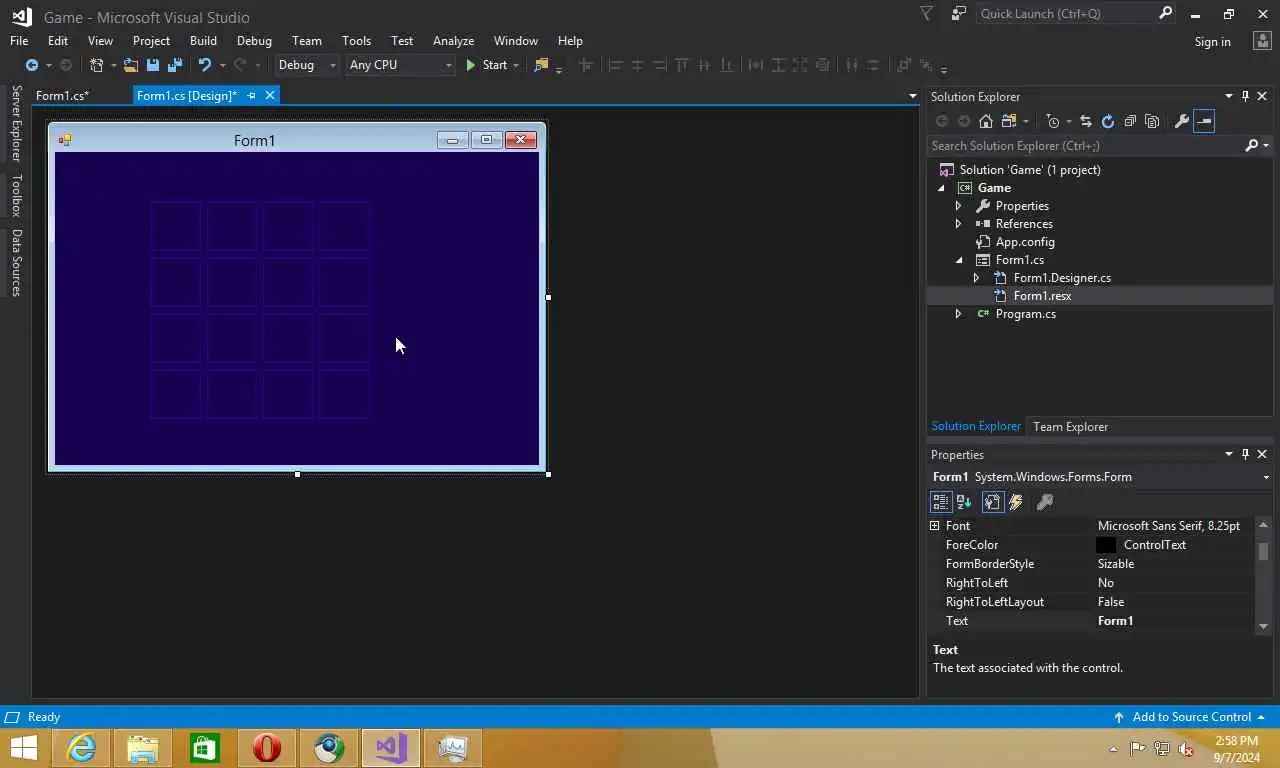Image resolution: width=1280 pixels, height=768 pixels.
Task: Open the Tools menu
Action: click(356, 41)
